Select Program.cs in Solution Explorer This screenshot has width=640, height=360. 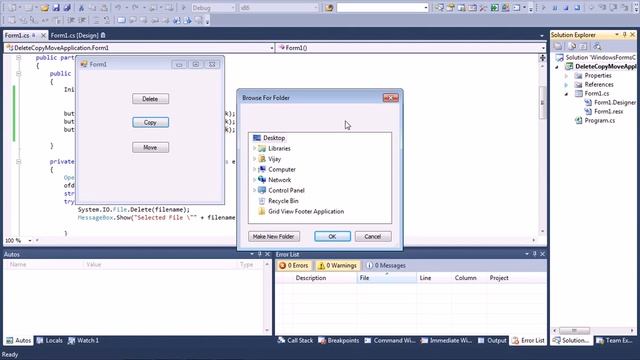(600, 120)
